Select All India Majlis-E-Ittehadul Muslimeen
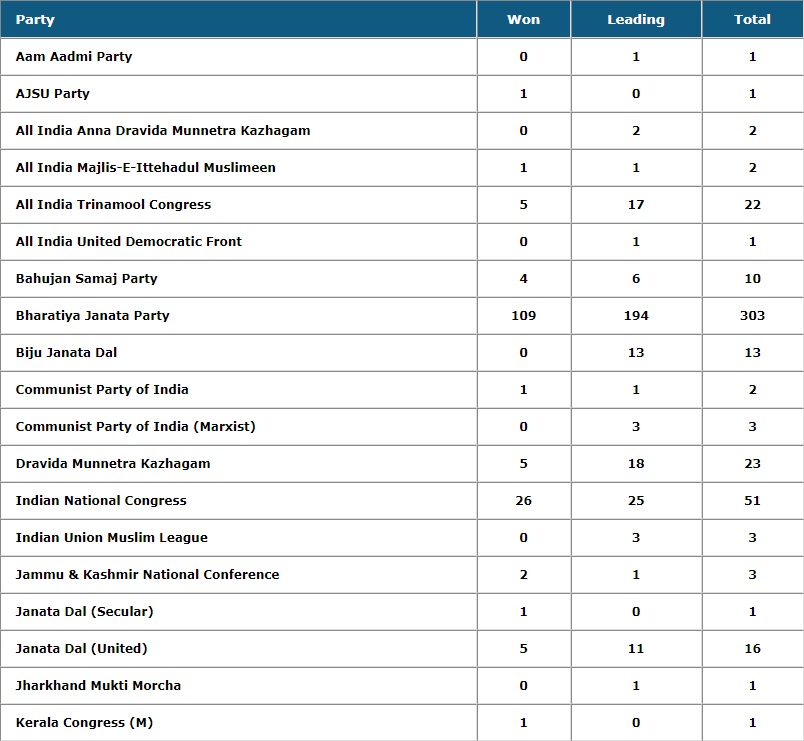This screenshot has height=741, width=804. tap(146, 167)
